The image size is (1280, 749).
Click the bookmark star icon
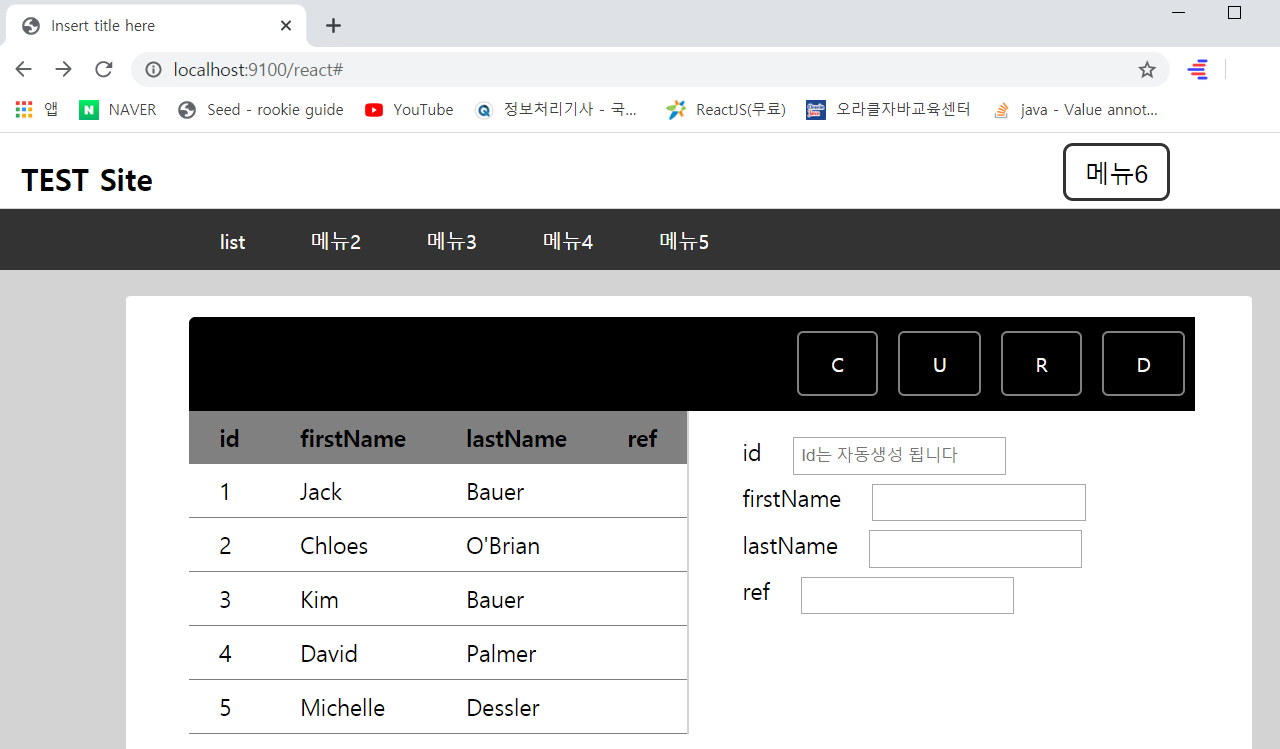click(1147, 69)
